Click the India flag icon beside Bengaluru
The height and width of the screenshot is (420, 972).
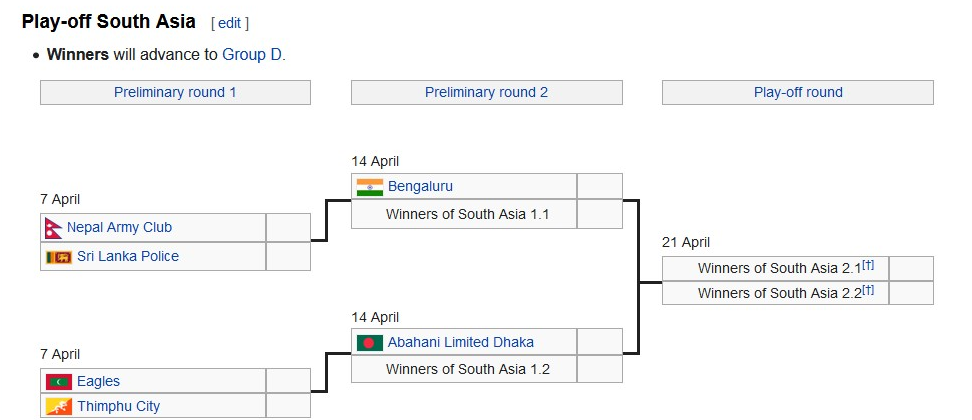370,187
